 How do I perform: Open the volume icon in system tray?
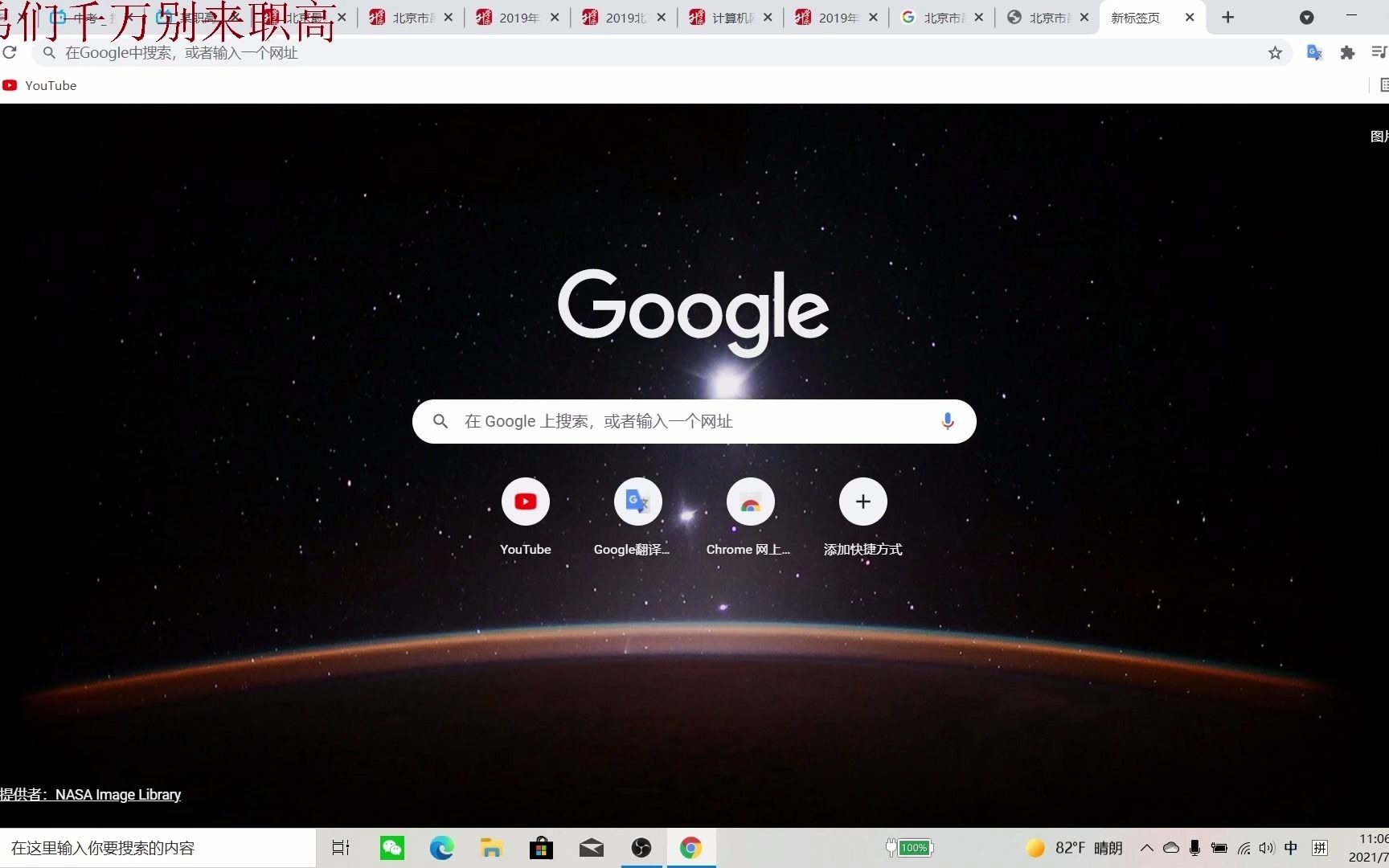1267,848
